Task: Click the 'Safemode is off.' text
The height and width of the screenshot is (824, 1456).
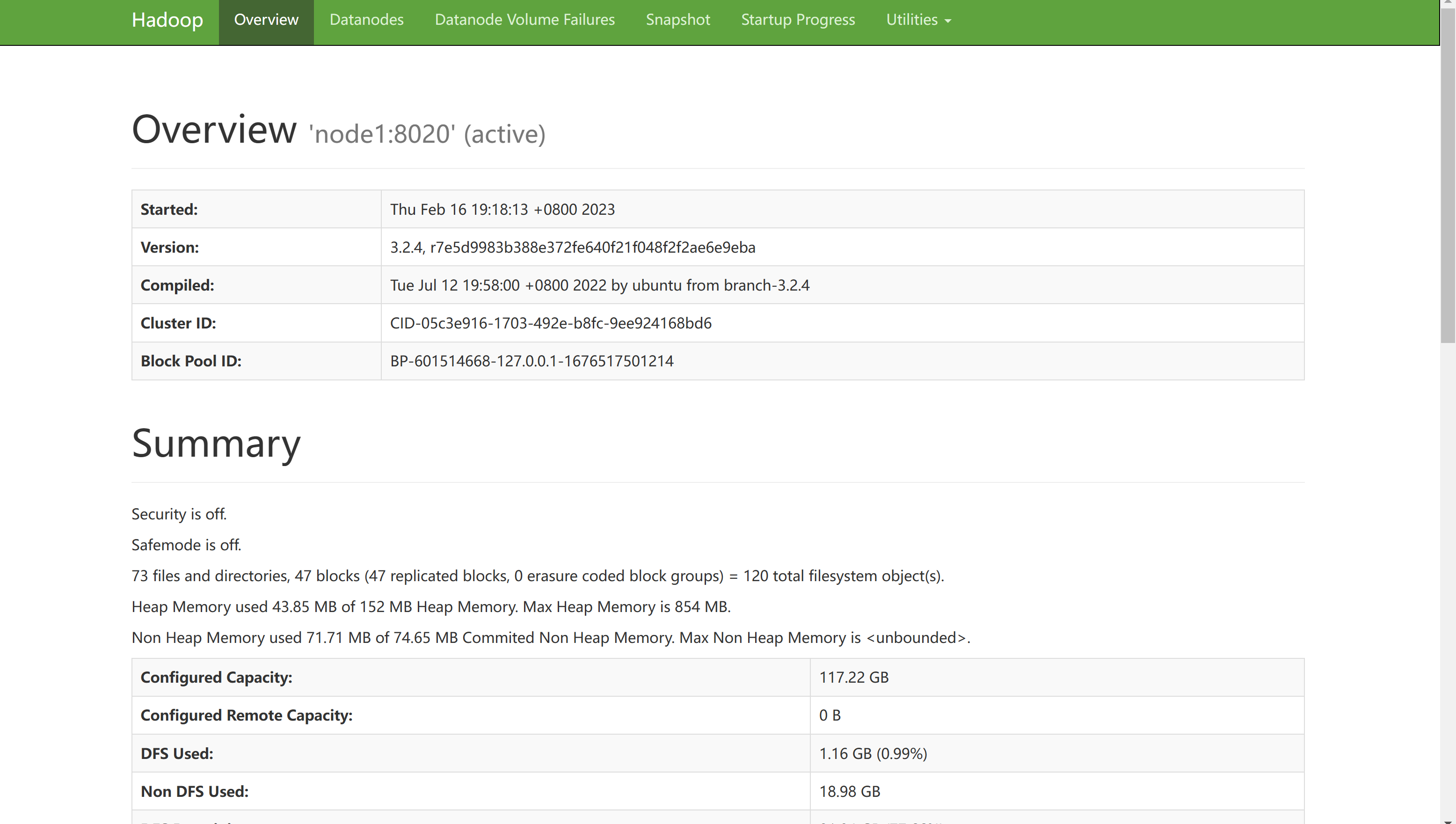Action: point(186,545)
